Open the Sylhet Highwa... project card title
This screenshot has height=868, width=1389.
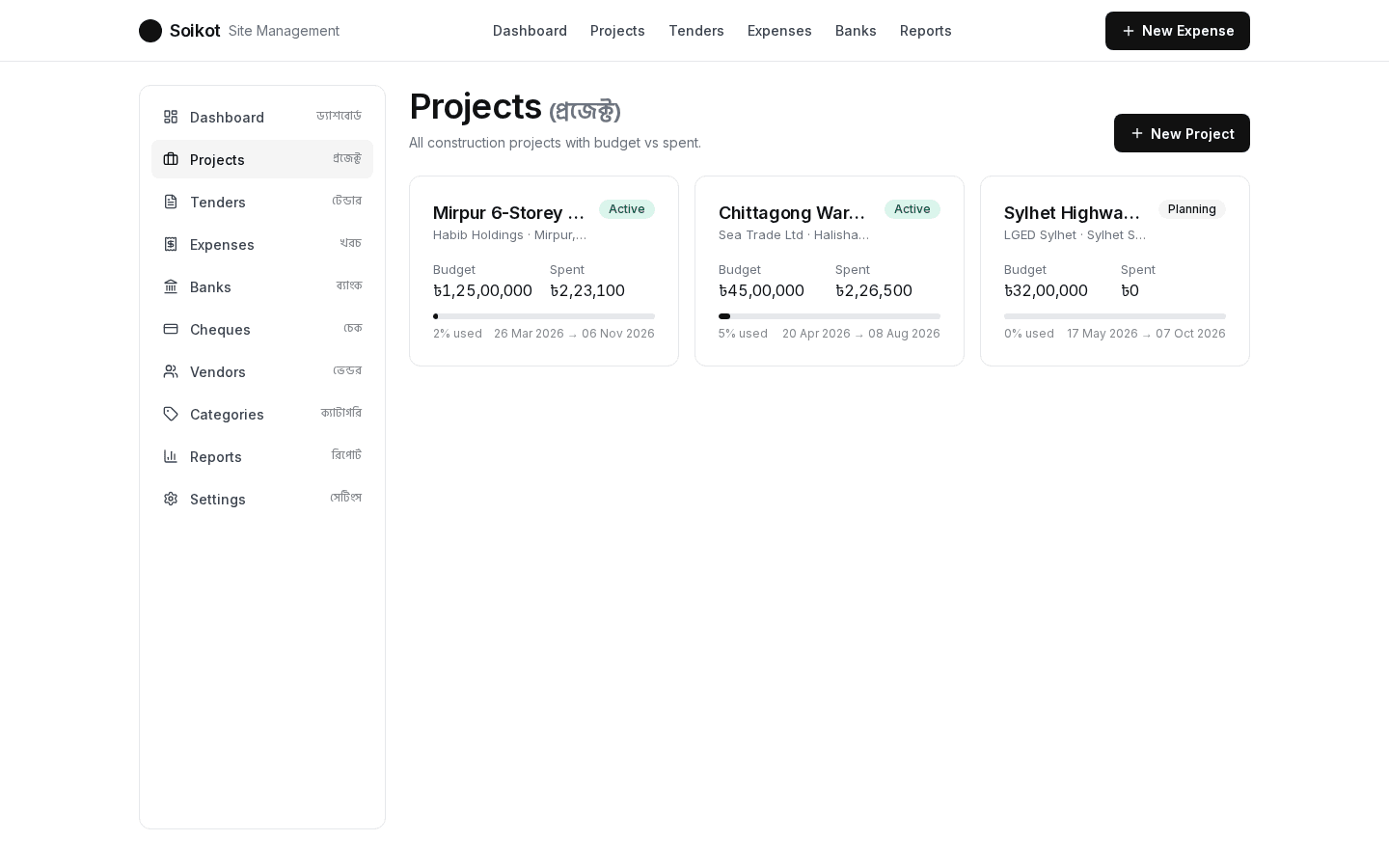[1073, 213]
